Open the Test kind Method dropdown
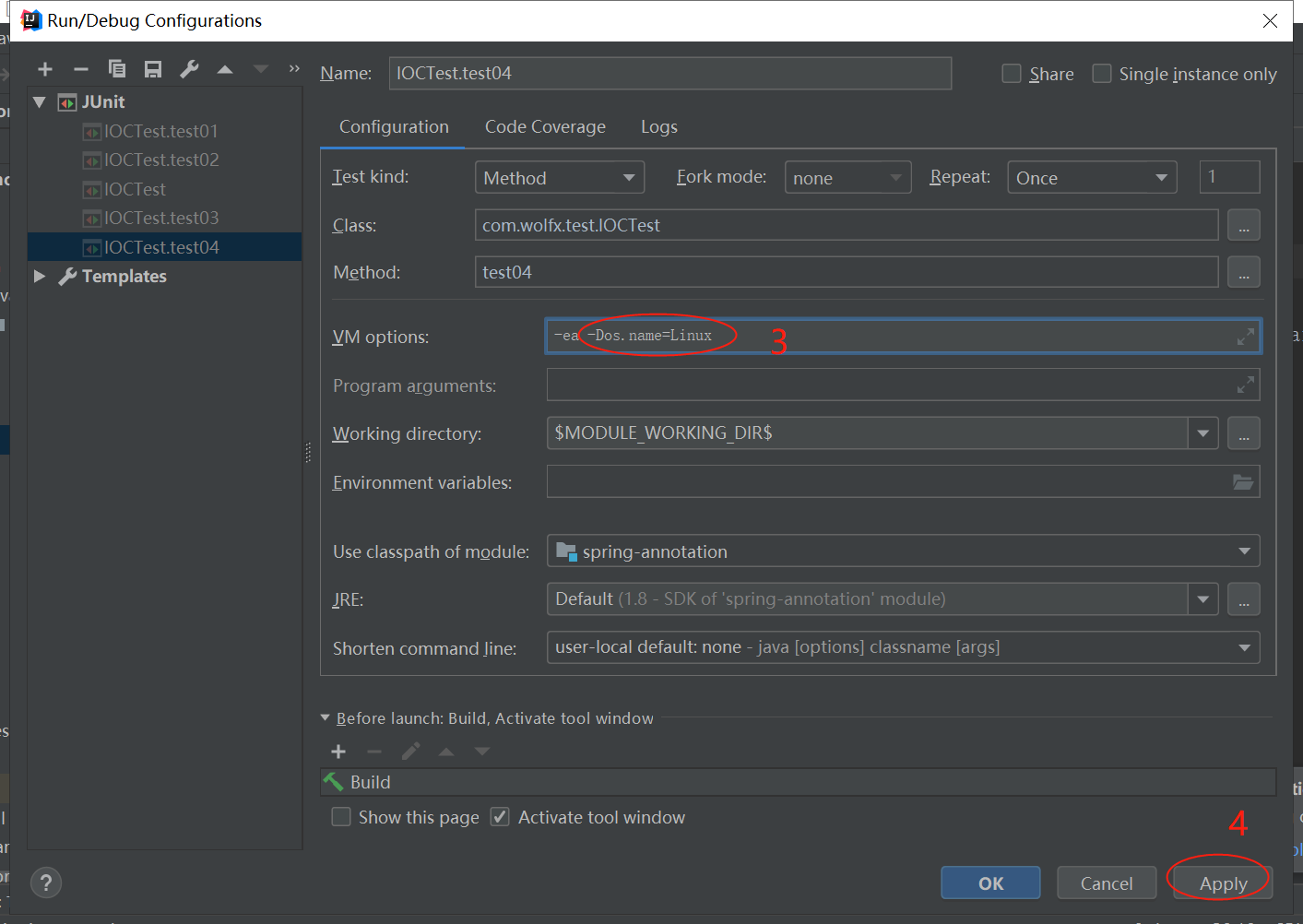Image resolution: width=1303 pixels, height=924 pixels. point(560,177)
